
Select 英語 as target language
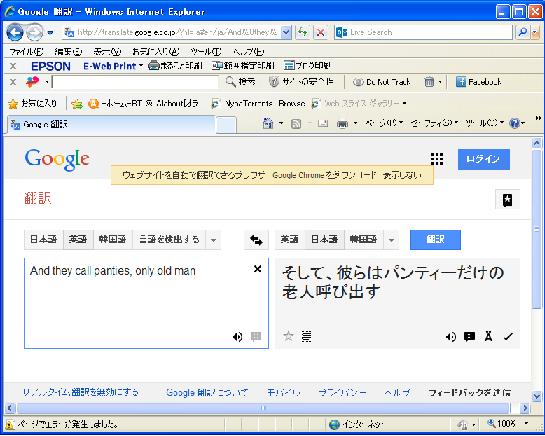coord(290,240)
